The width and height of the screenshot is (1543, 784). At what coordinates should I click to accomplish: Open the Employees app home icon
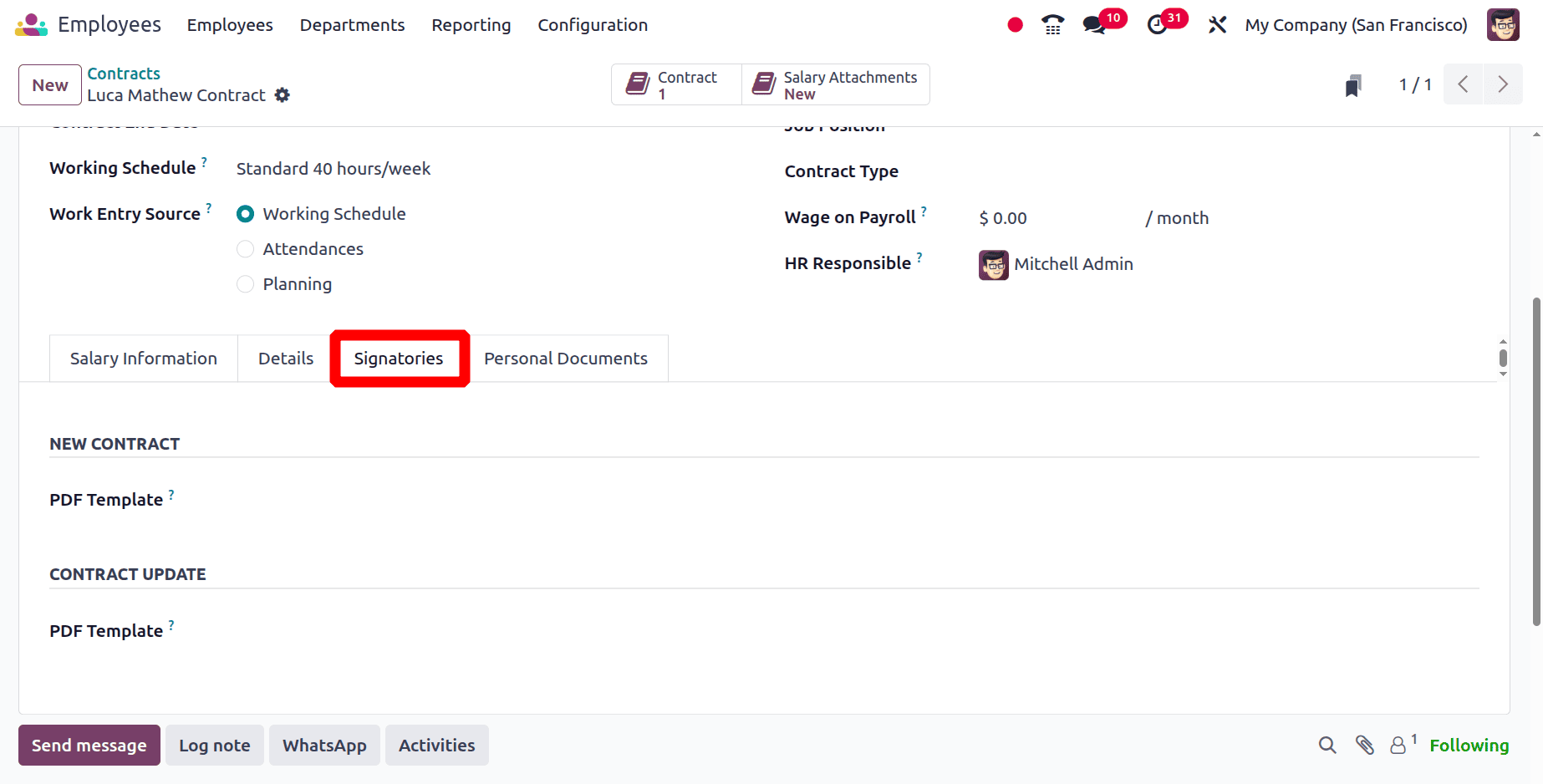(x=32, y=25)
